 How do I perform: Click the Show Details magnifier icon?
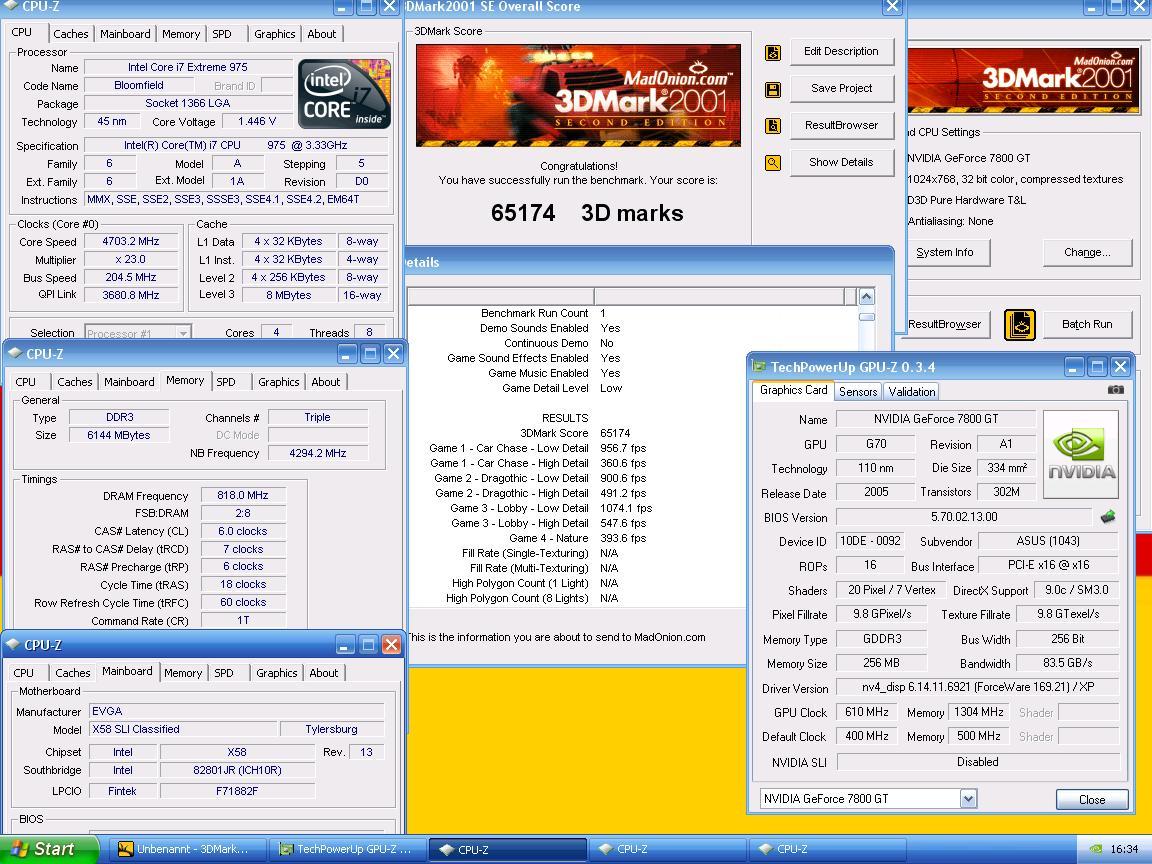point(773,162)
